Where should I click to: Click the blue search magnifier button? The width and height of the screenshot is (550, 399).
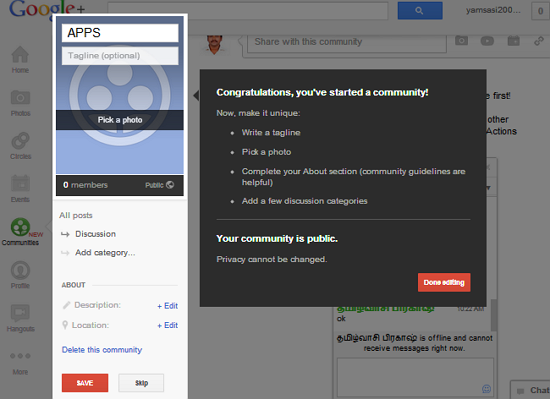pos(420,11)
